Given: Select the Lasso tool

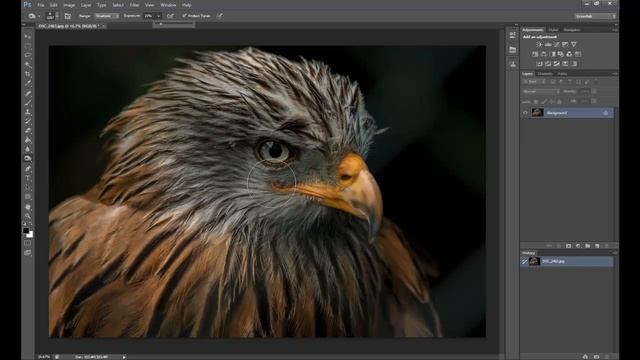Looking at the screenshot, I should pyautogui.click(x=28, y=56).
